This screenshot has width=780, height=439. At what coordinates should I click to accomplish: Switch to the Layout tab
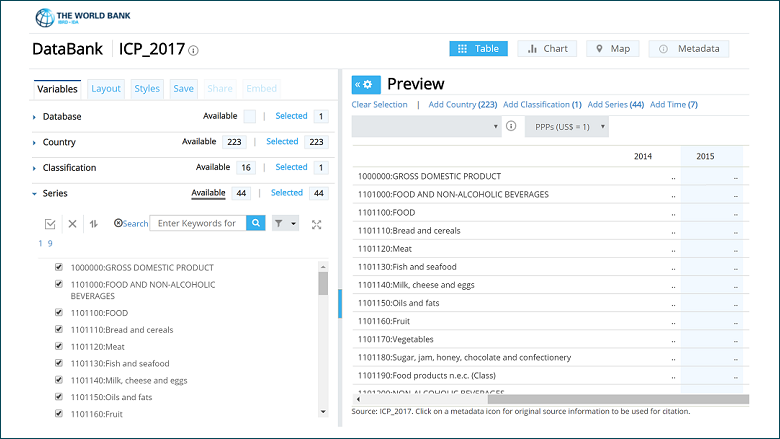[x=106, y=89]
